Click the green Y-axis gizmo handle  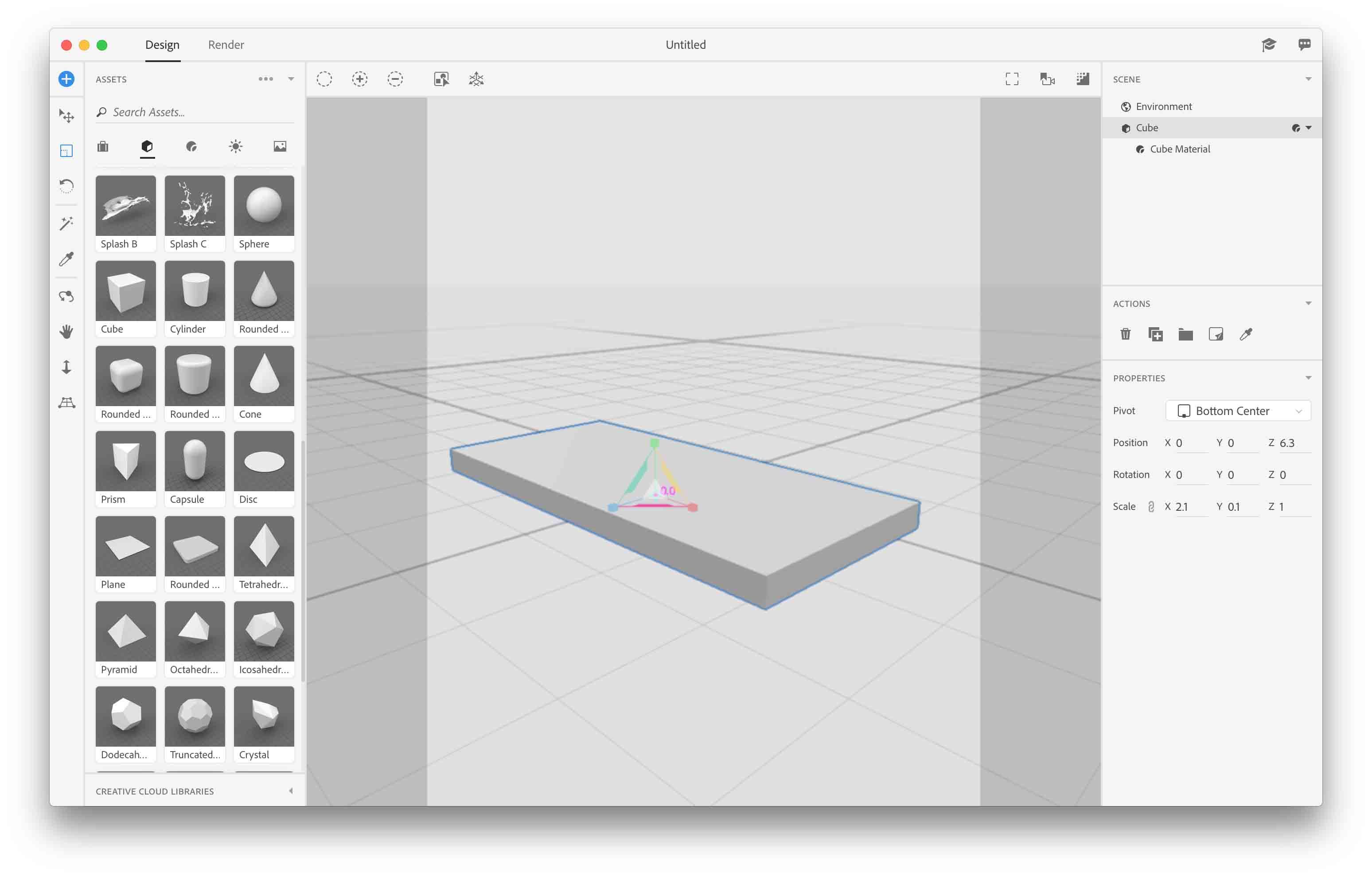[x=654, y=443]
